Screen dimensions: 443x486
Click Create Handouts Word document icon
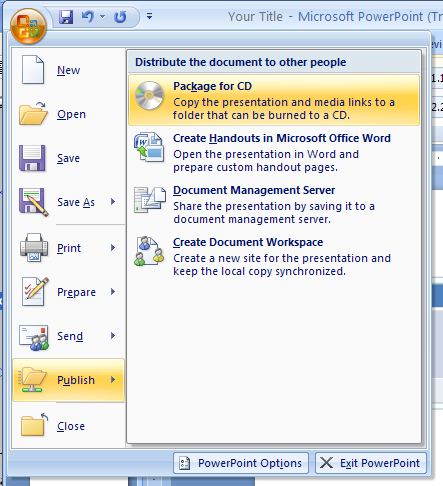click(x=149, y=147)
